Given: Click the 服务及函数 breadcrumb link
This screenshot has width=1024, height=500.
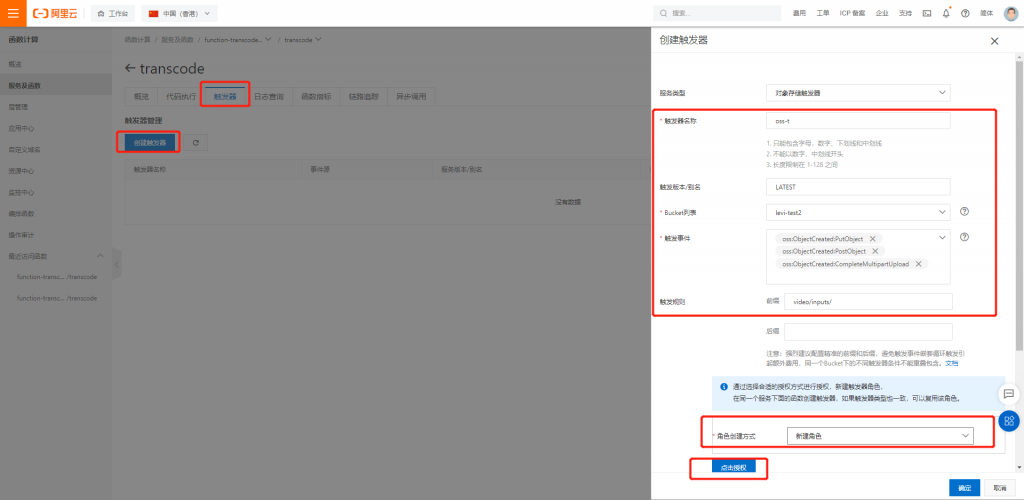Looking at the screenshot, I should 178,40.
